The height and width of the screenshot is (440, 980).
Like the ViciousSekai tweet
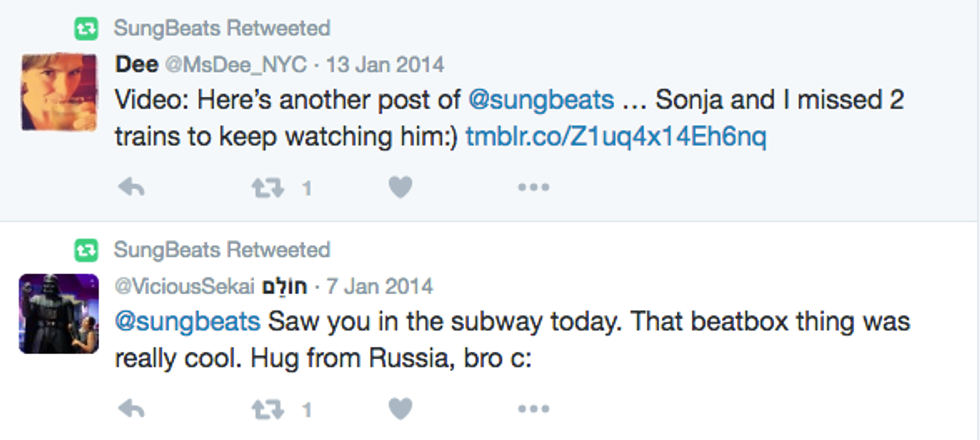[400, 408]
